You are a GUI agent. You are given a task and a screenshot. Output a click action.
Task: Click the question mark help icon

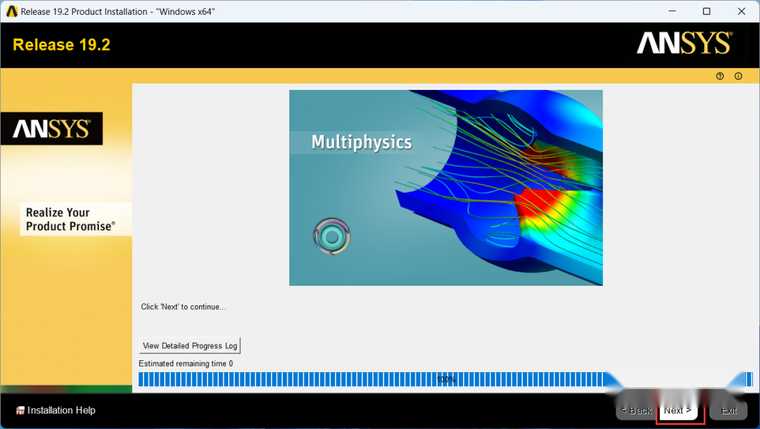click(x=720, y=76)
